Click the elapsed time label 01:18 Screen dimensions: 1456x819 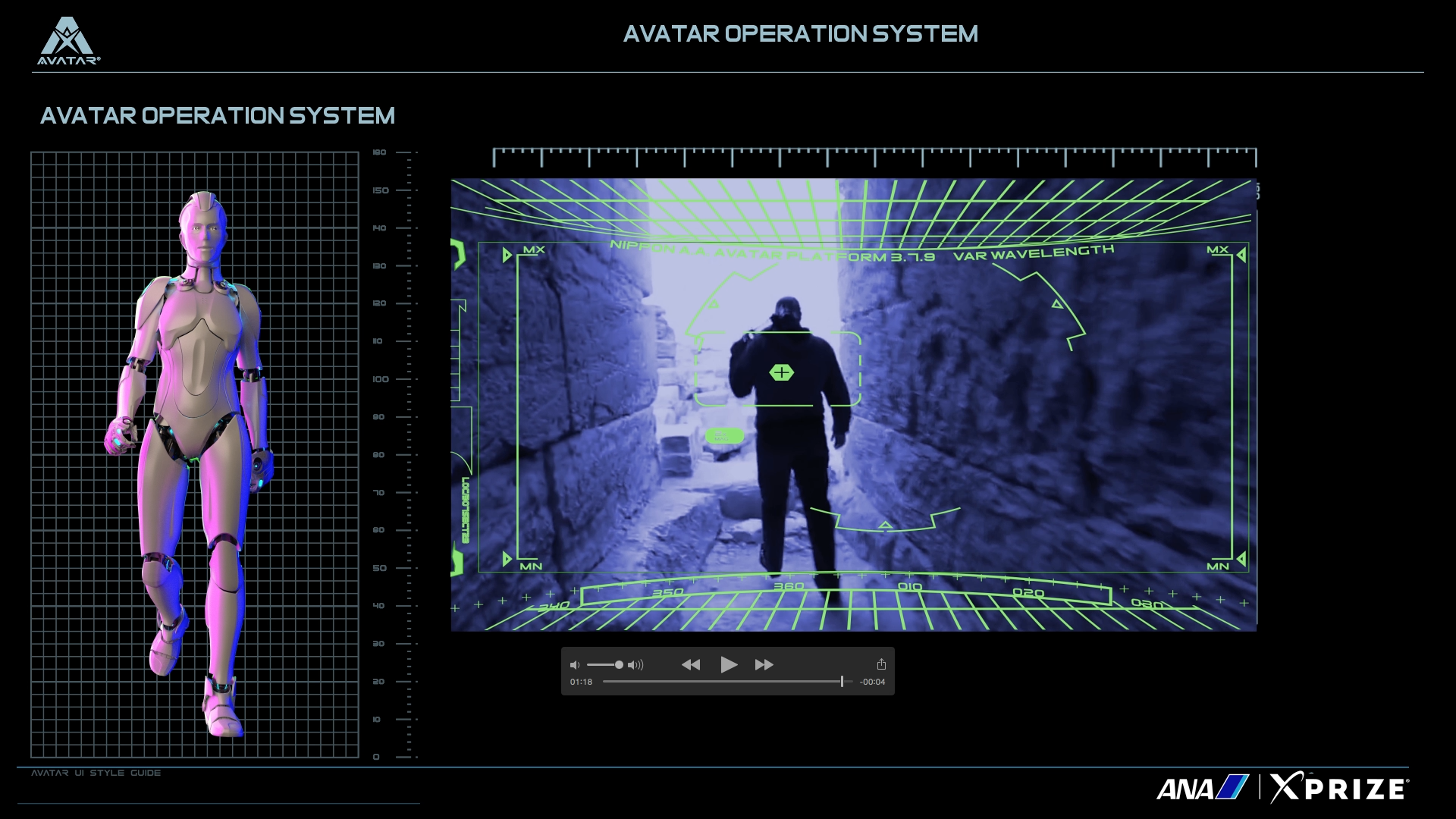click(581, 682)
